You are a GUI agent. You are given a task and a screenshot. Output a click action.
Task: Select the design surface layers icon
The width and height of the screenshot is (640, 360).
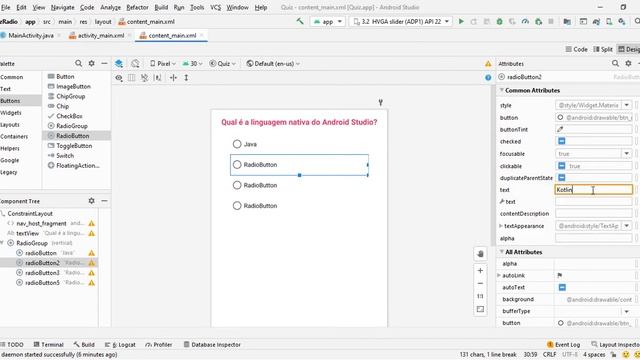(119, 64)
